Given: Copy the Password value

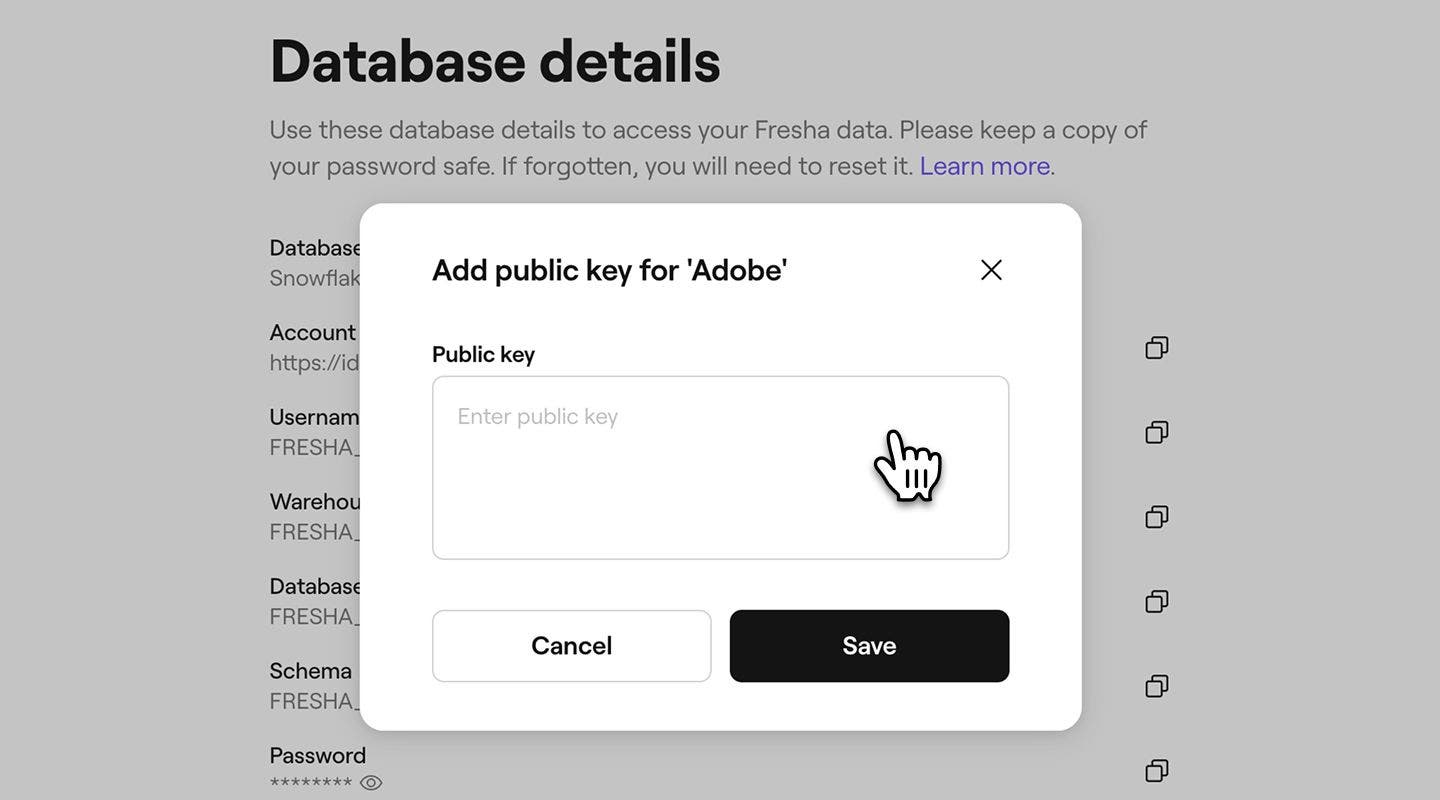Looking at the screenshot, I should point(1157,771).
